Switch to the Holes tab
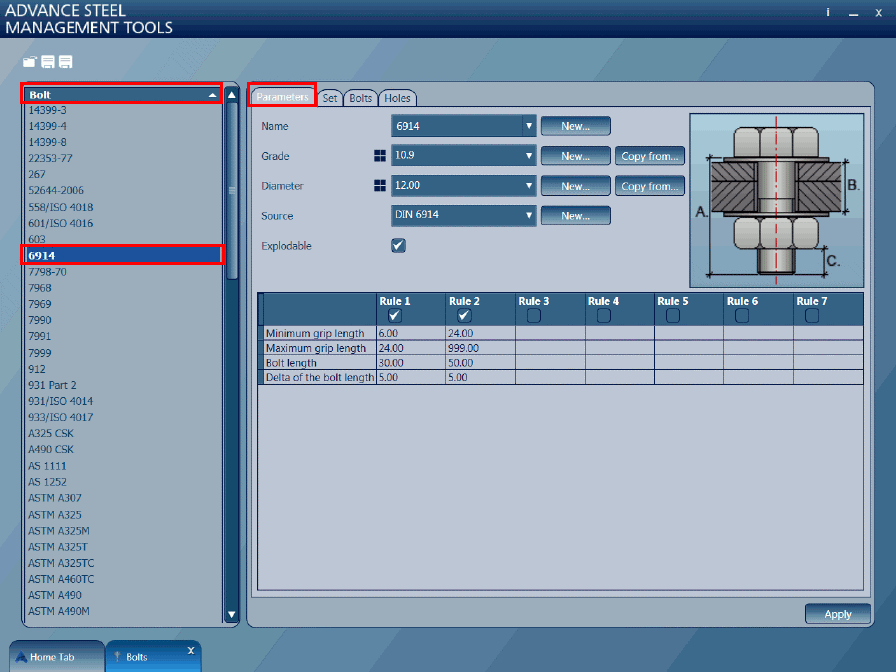The width and height of the screenshot is (896, 672). point(397,98)
